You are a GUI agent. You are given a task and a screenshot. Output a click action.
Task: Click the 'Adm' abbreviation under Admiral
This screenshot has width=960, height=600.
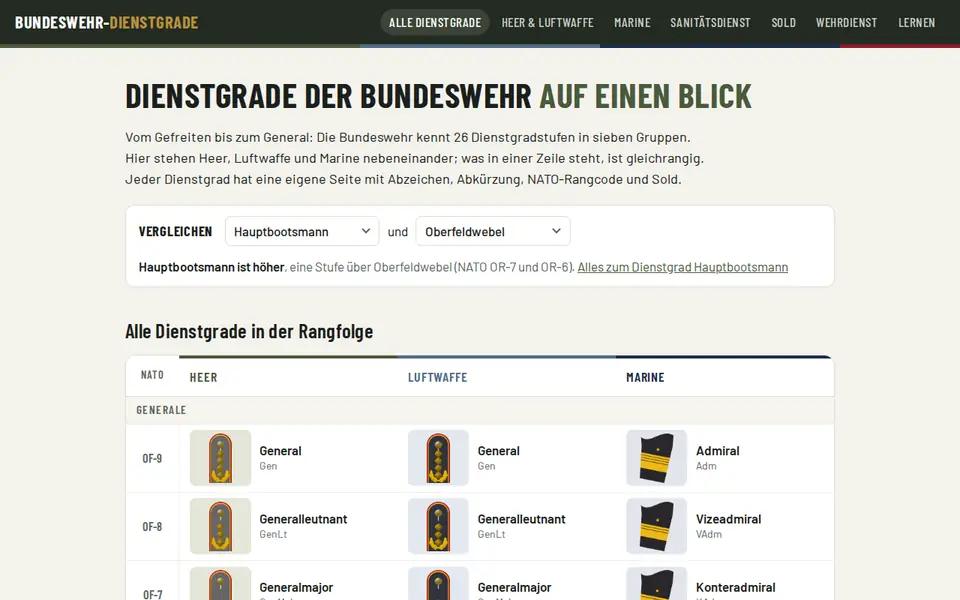(706, 466)
